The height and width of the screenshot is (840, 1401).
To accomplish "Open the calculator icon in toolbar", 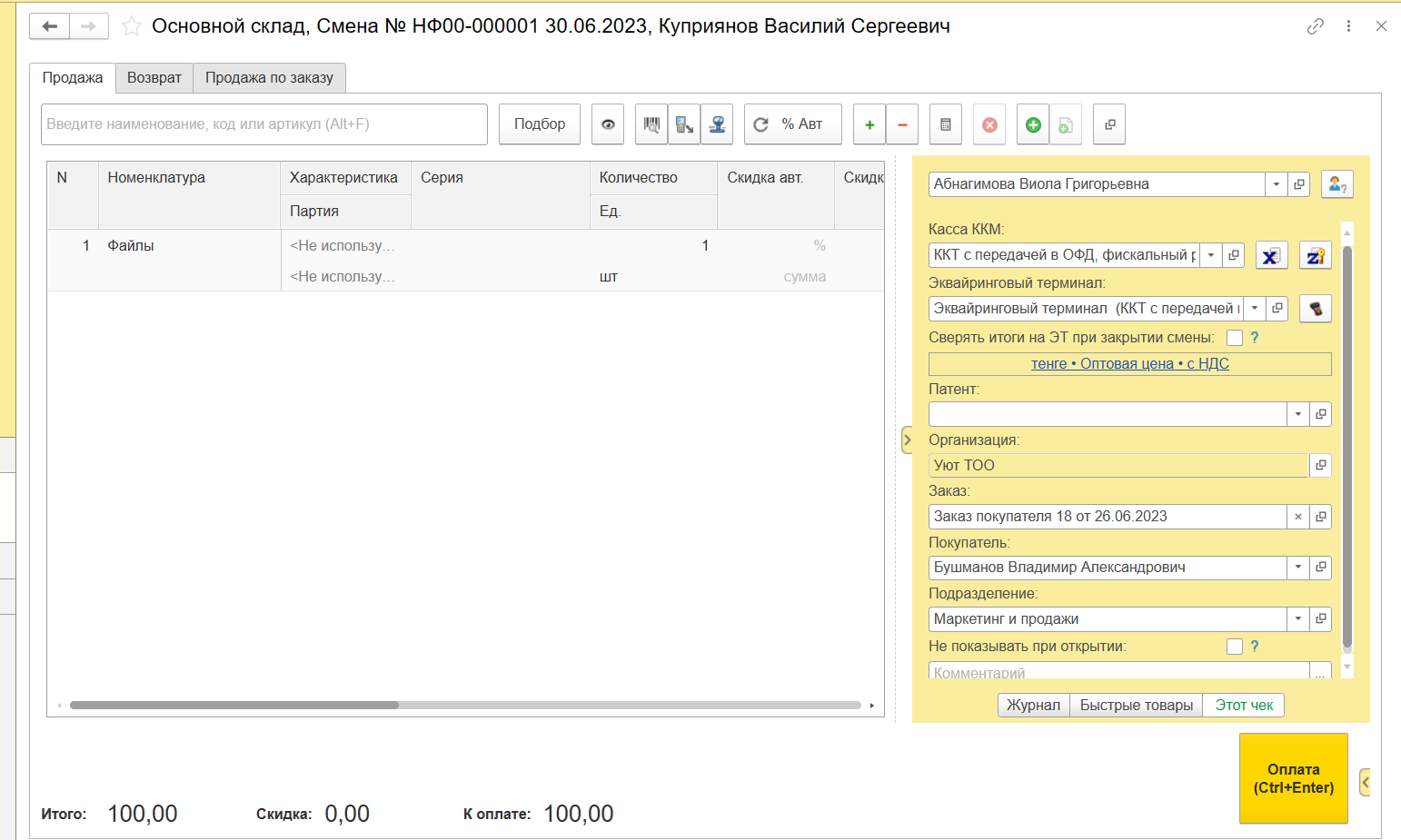I will click(x=946, y=124).
